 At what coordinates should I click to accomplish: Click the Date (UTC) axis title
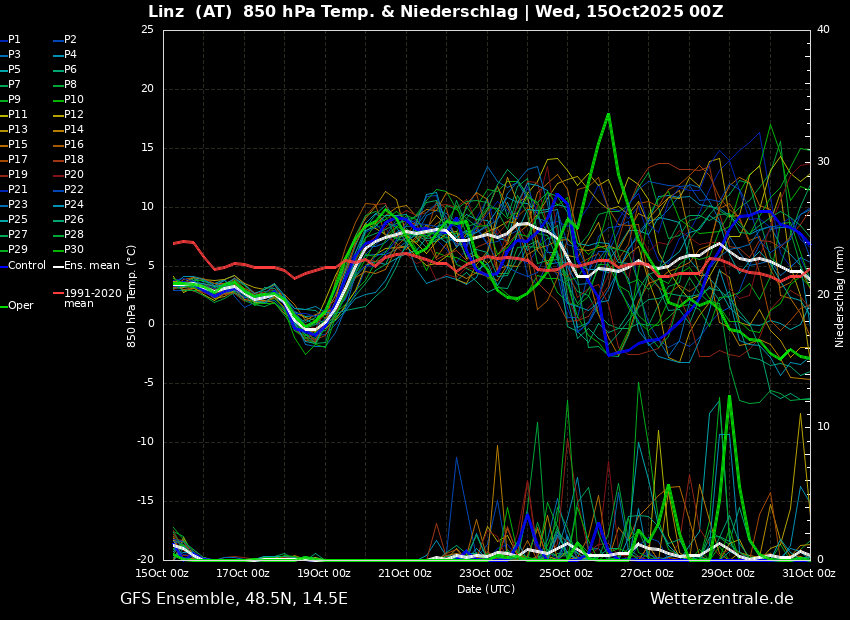[486, 590]
